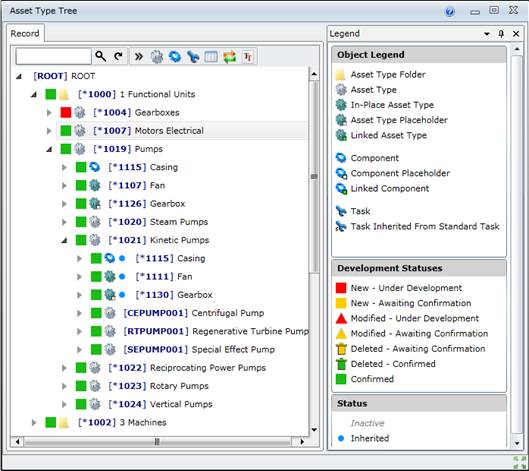Click the gear icon of Steam Pumps row
The width and height of the screenshot is (529, 471).
pyautogui.click(x=95, y=222)
